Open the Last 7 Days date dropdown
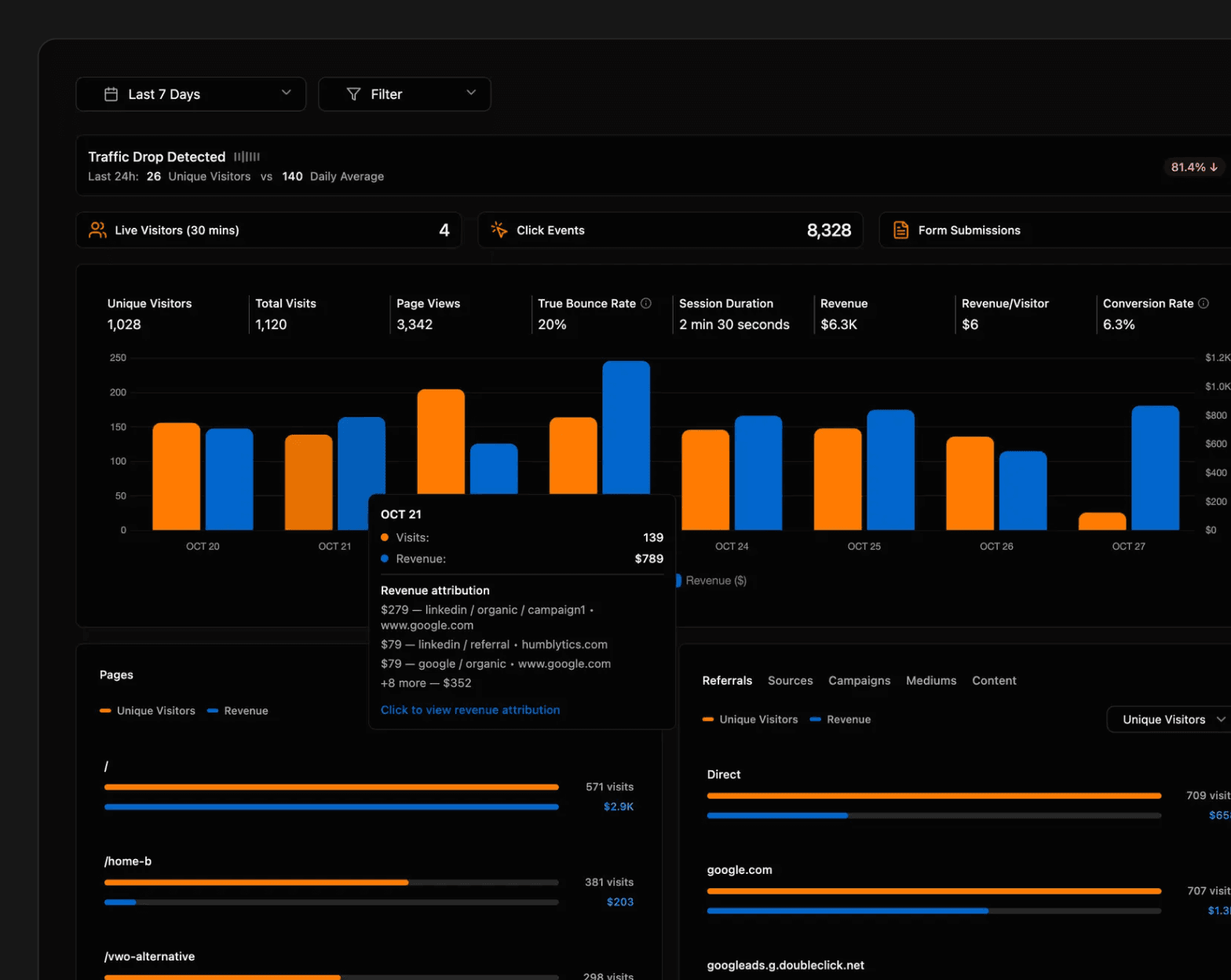Screen dimensions: 1231x980 pos(191,94)
